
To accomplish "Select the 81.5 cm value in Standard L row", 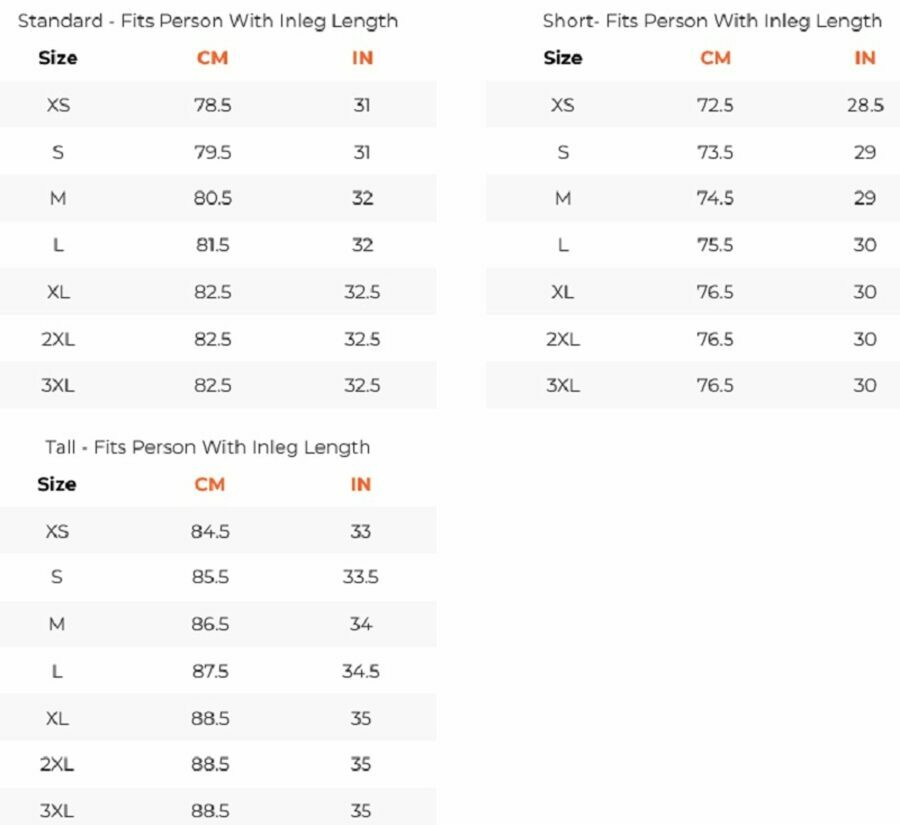I will coord(212,245).
